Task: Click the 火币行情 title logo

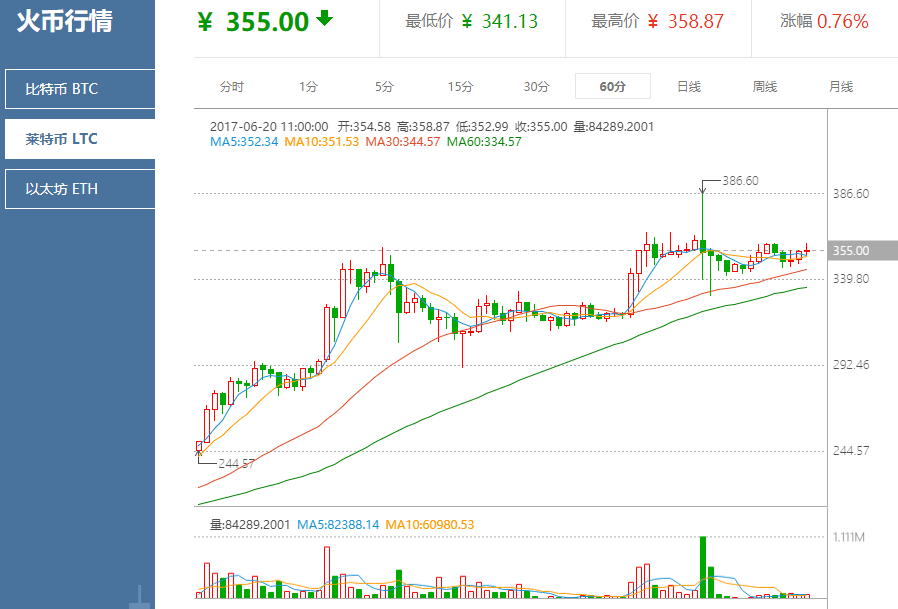Action: click(65, 21)
